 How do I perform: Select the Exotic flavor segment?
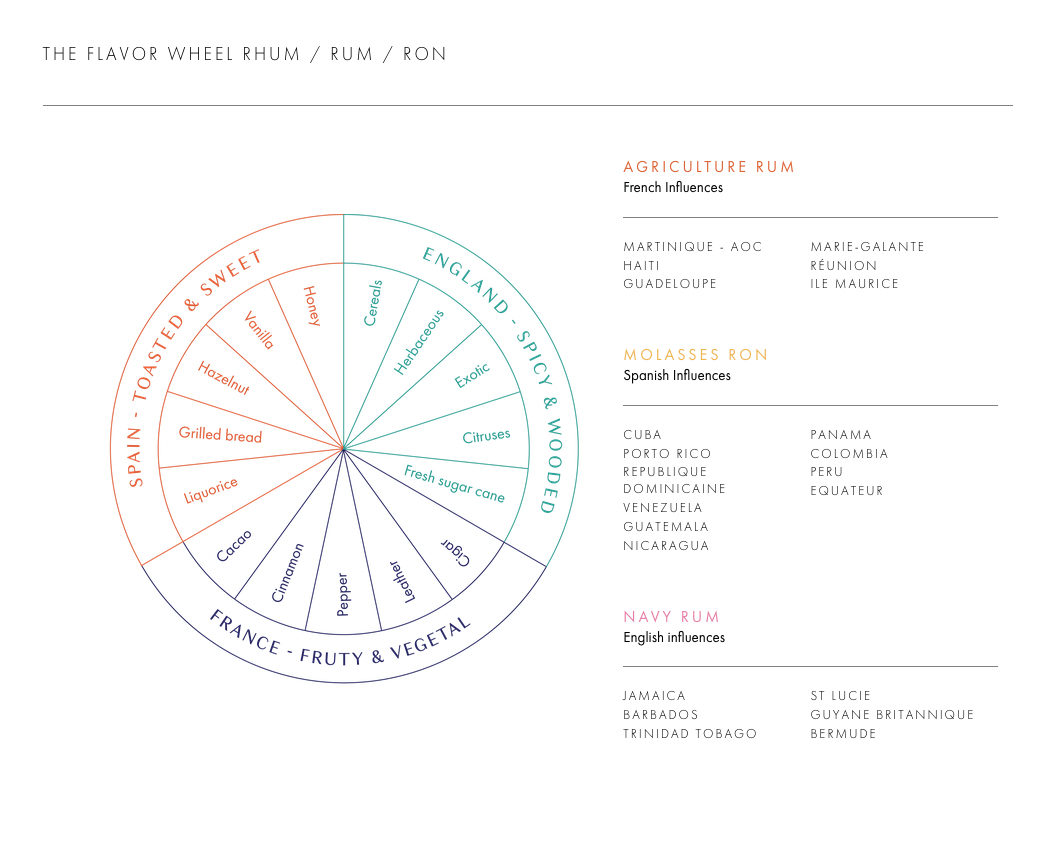pyautogui.click(x=472, y=375)
